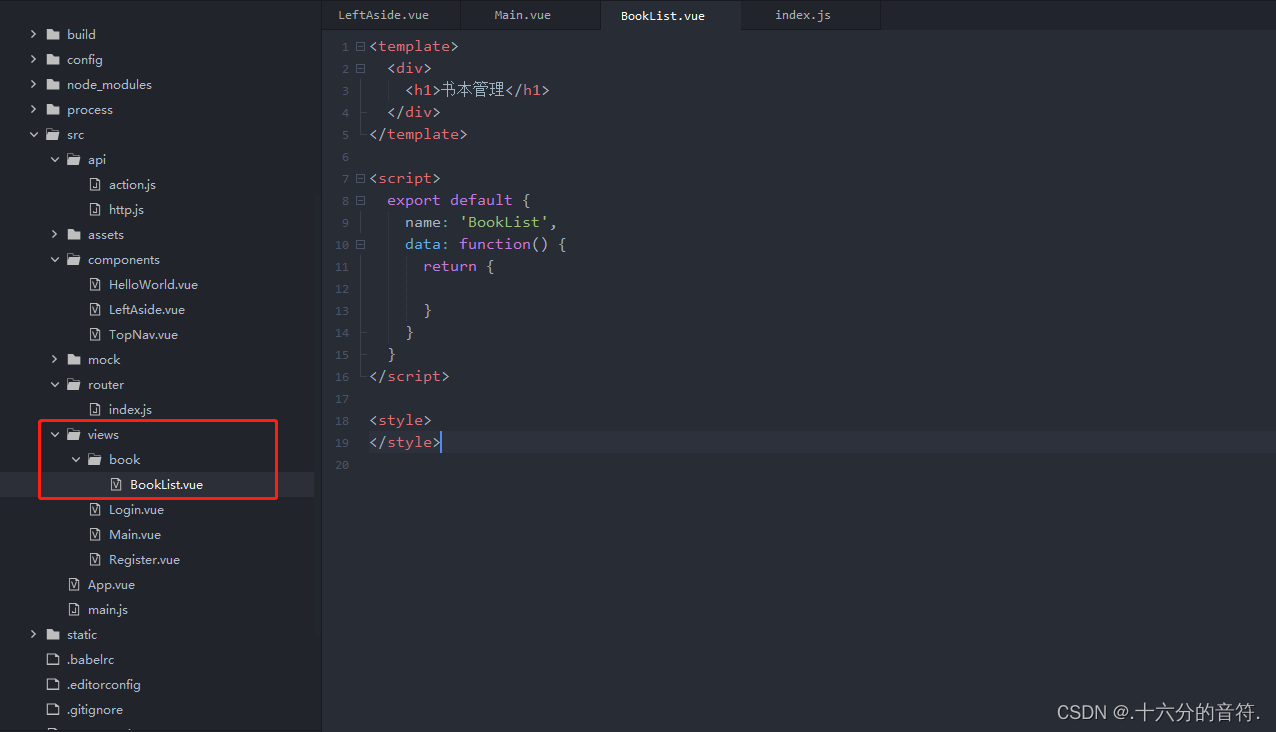Click the action.js file icon
The image size is (1276, 732).
click(95, 184)
